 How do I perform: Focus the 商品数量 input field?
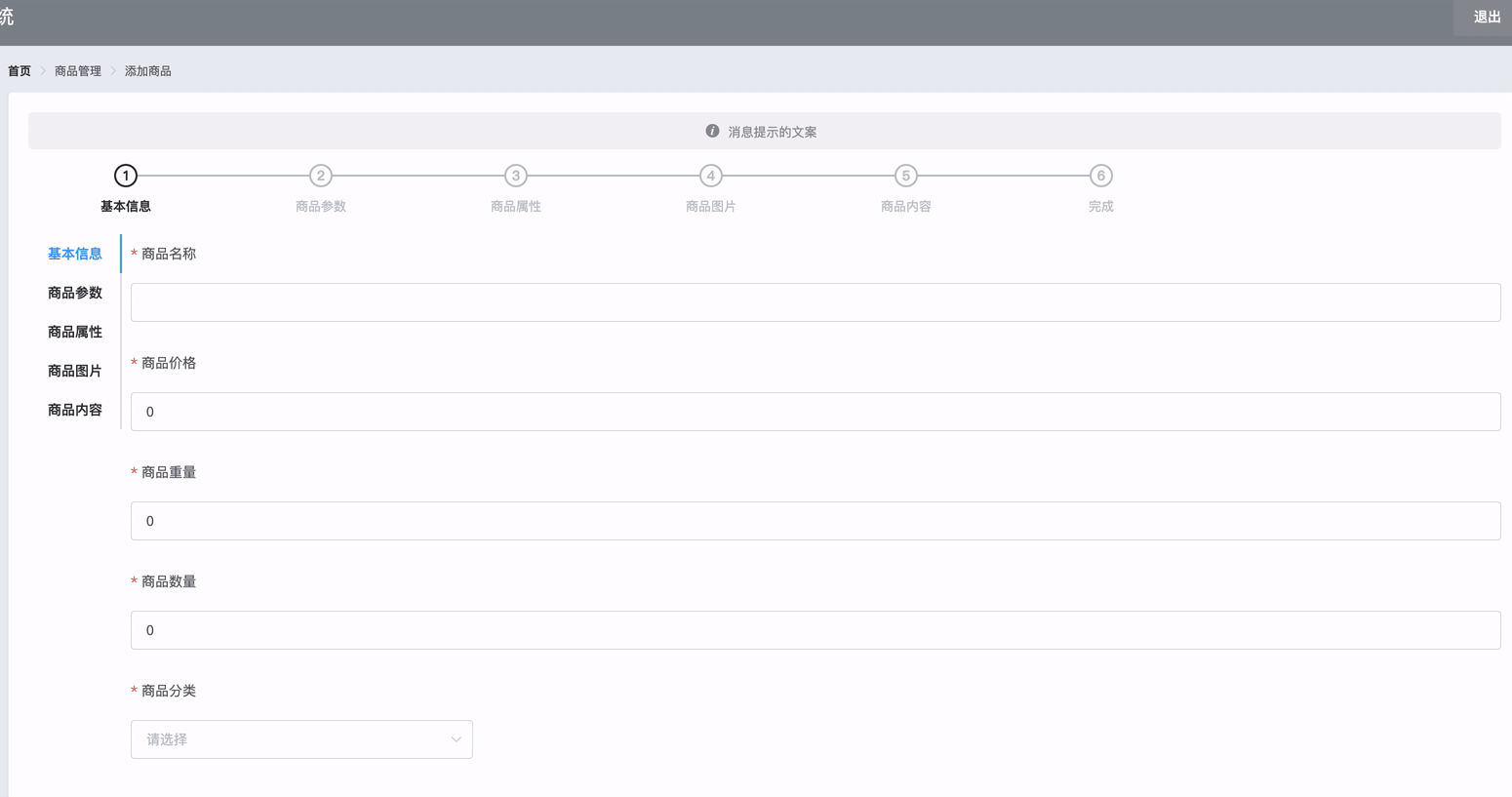pyautogui.click(x=816, y=630)
